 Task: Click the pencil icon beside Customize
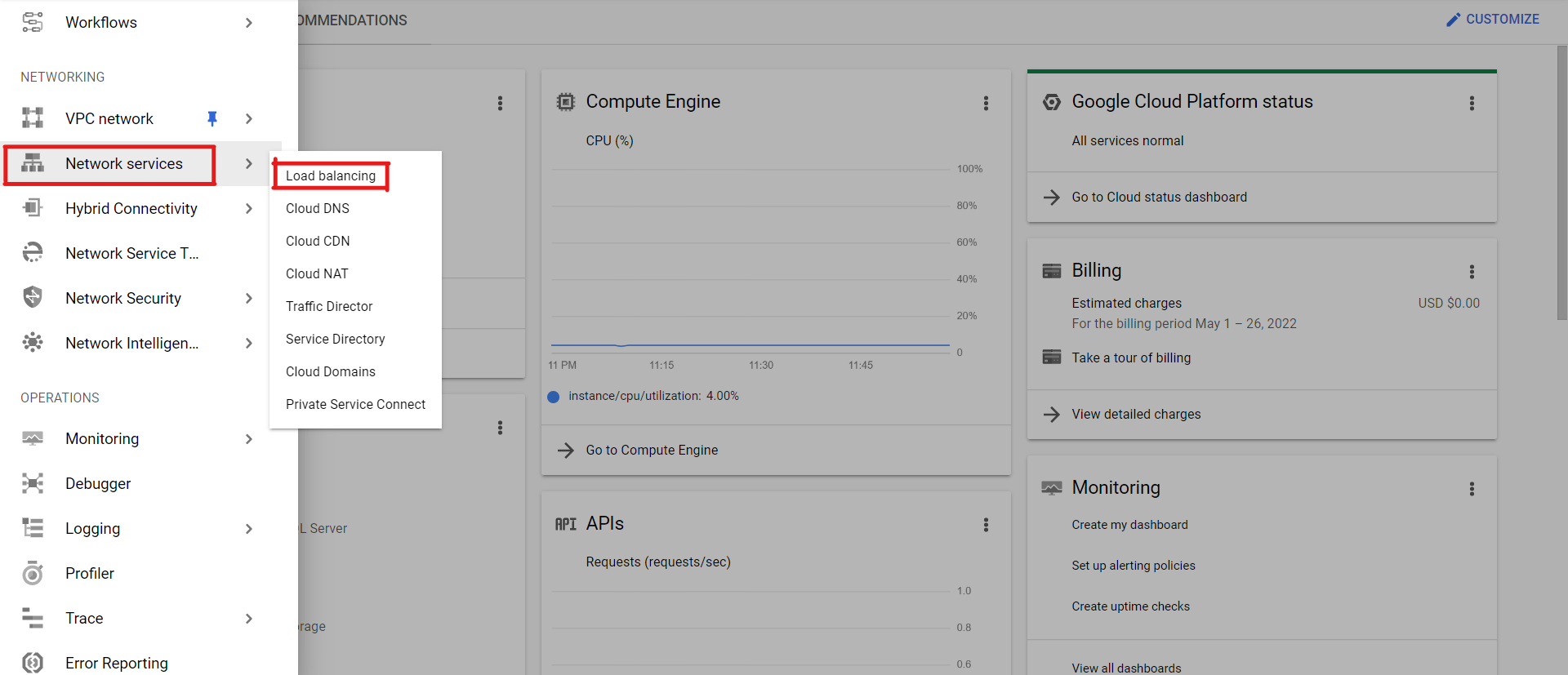[1453, 20]
